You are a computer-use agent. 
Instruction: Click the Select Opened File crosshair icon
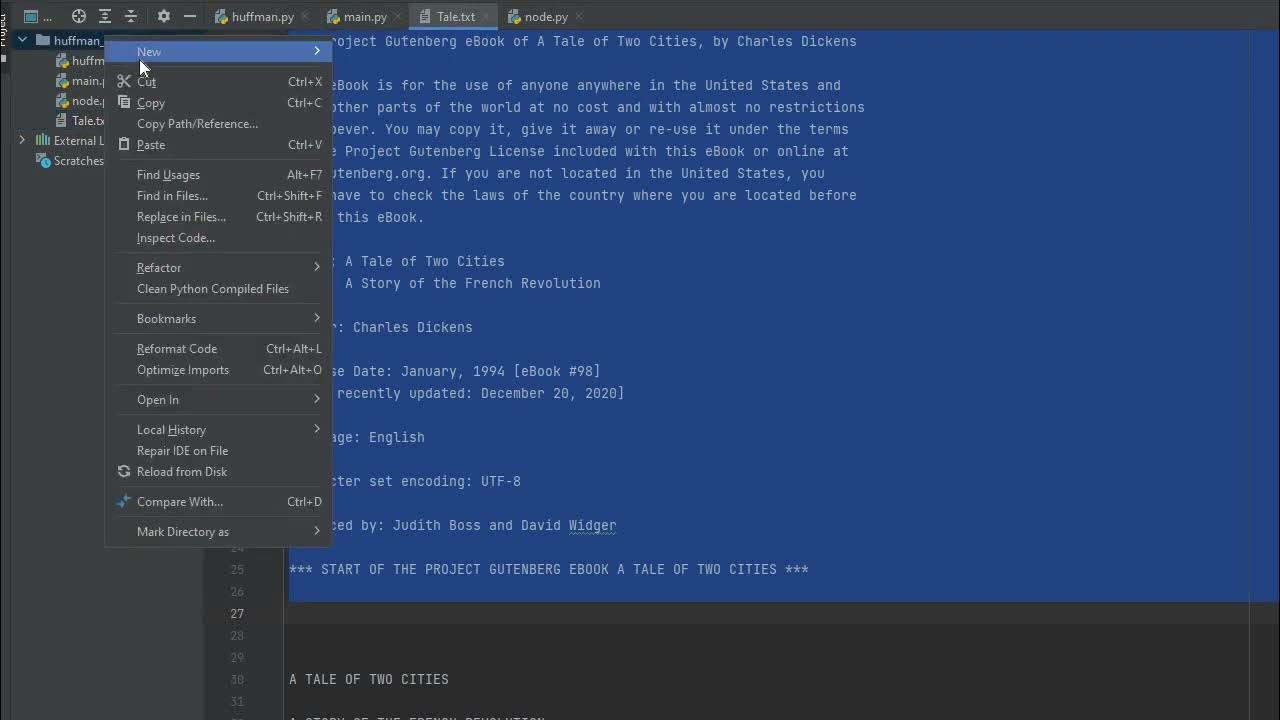(79, 16)
